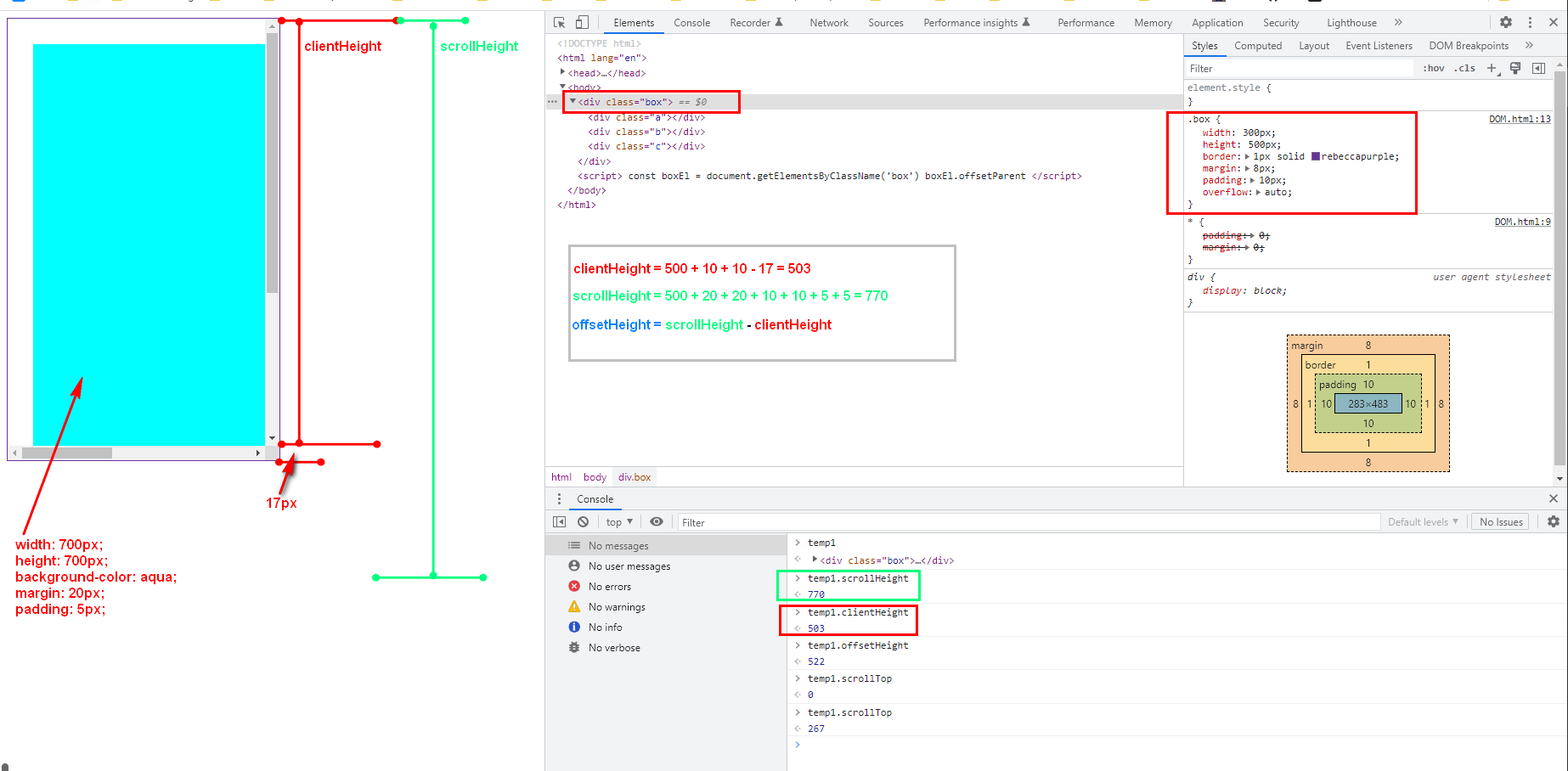Expand the margin shorthand in .box rule
This screenshot has height=771, width=1568.
[1248, 168]
